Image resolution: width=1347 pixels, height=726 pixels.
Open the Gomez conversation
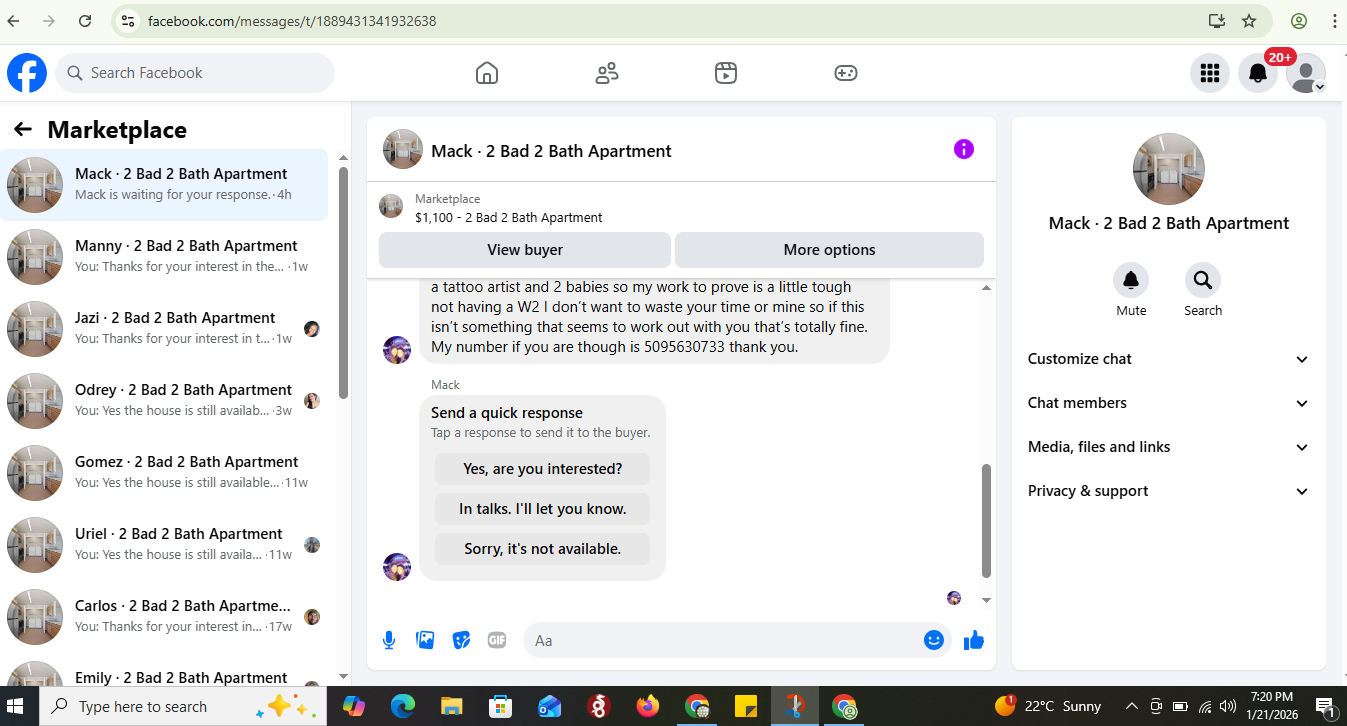(164, 472)
